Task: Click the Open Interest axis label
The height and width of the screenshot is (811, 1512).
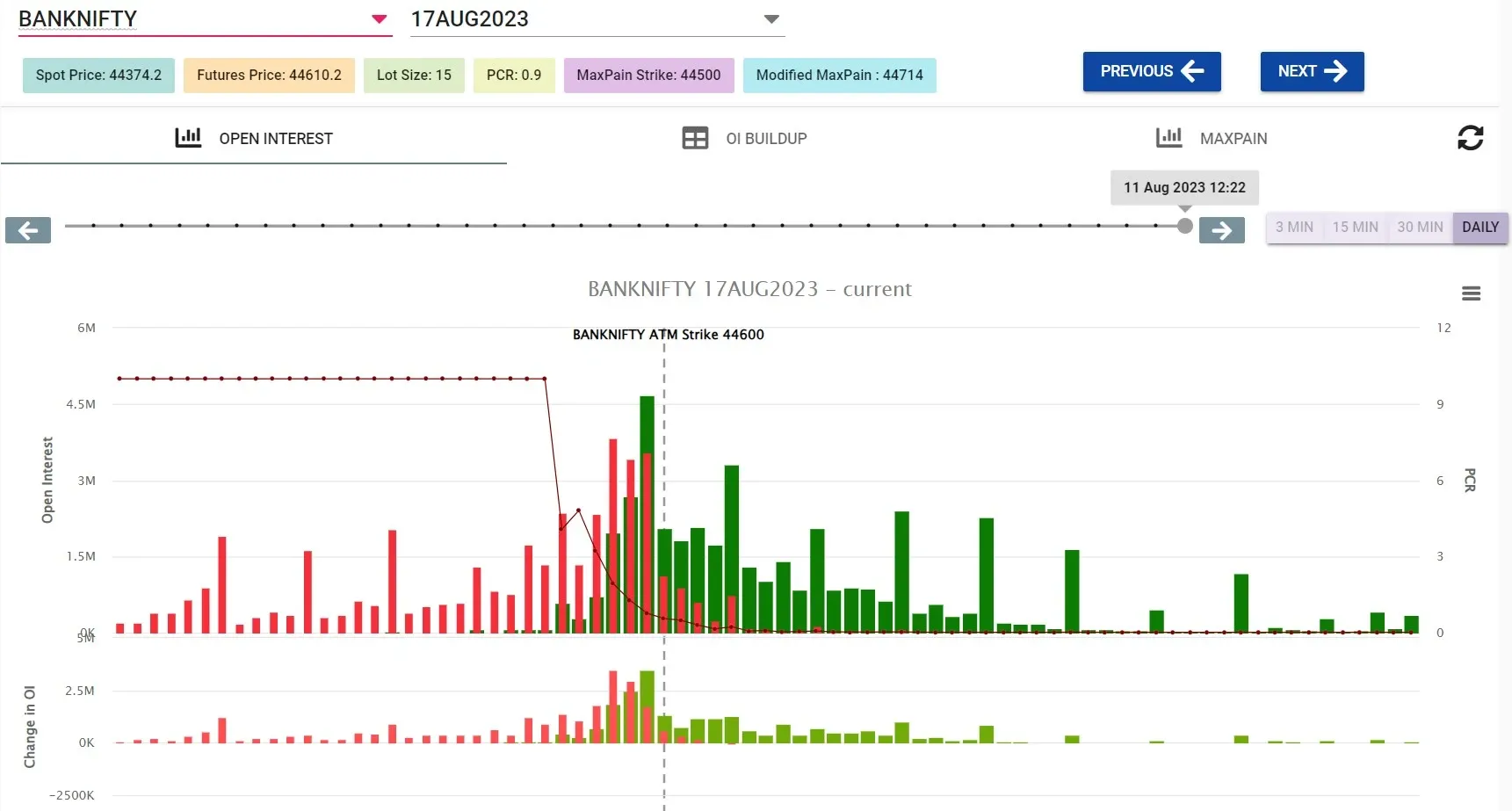Action: tap(47, 480)
